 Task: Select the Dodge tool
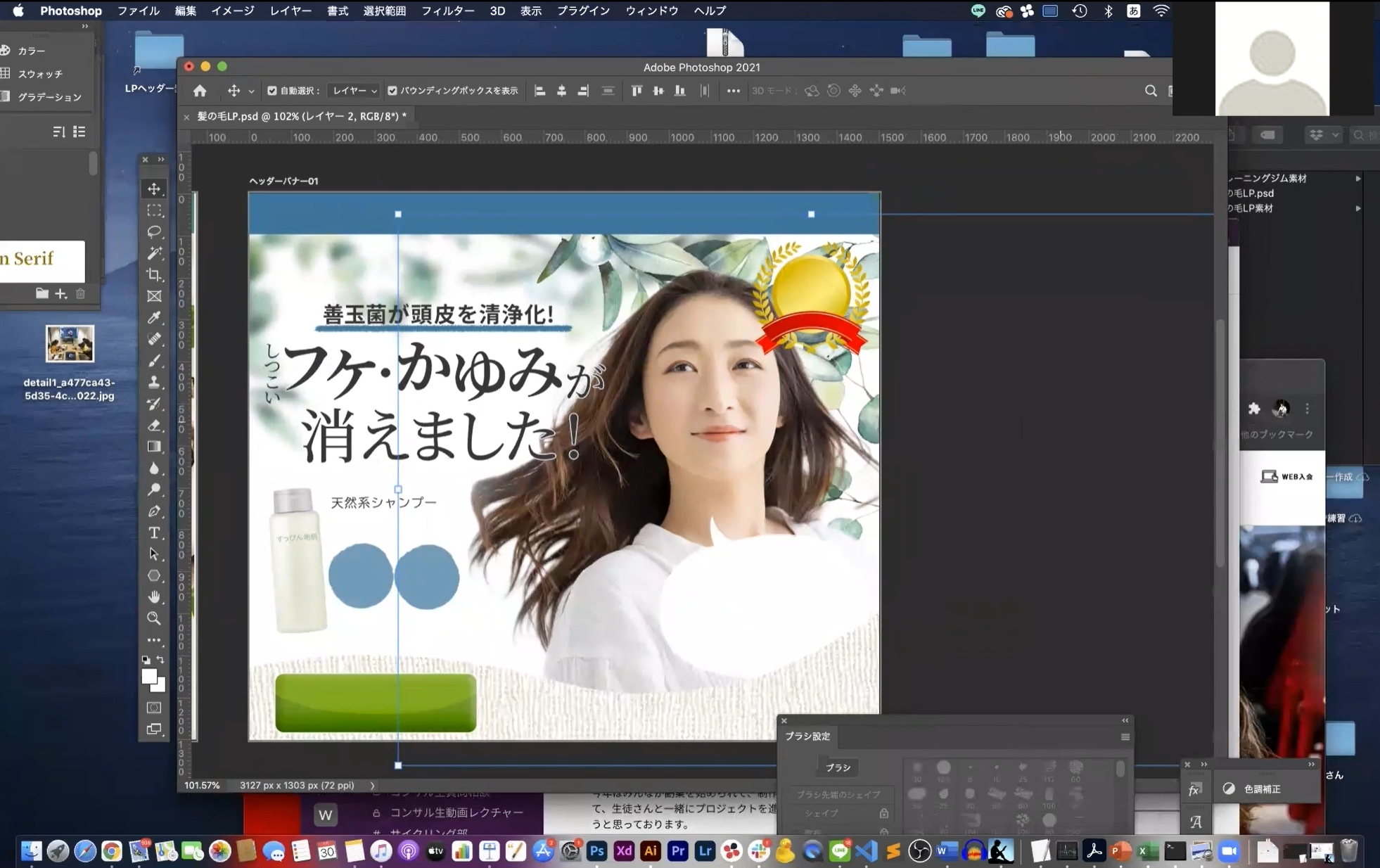154,490
